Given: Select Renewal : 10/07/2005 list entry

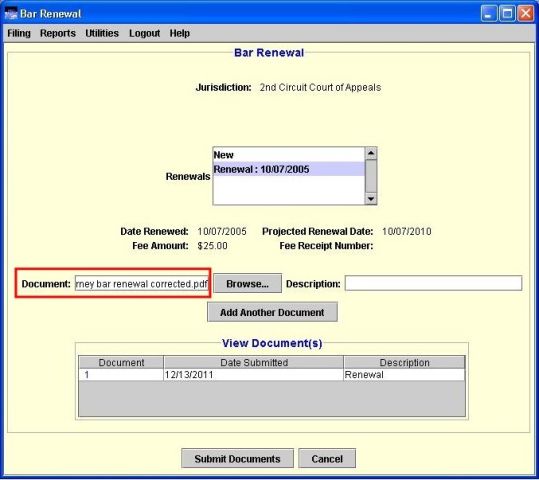Looking at the screenshot, I should [x=289, y=169].
